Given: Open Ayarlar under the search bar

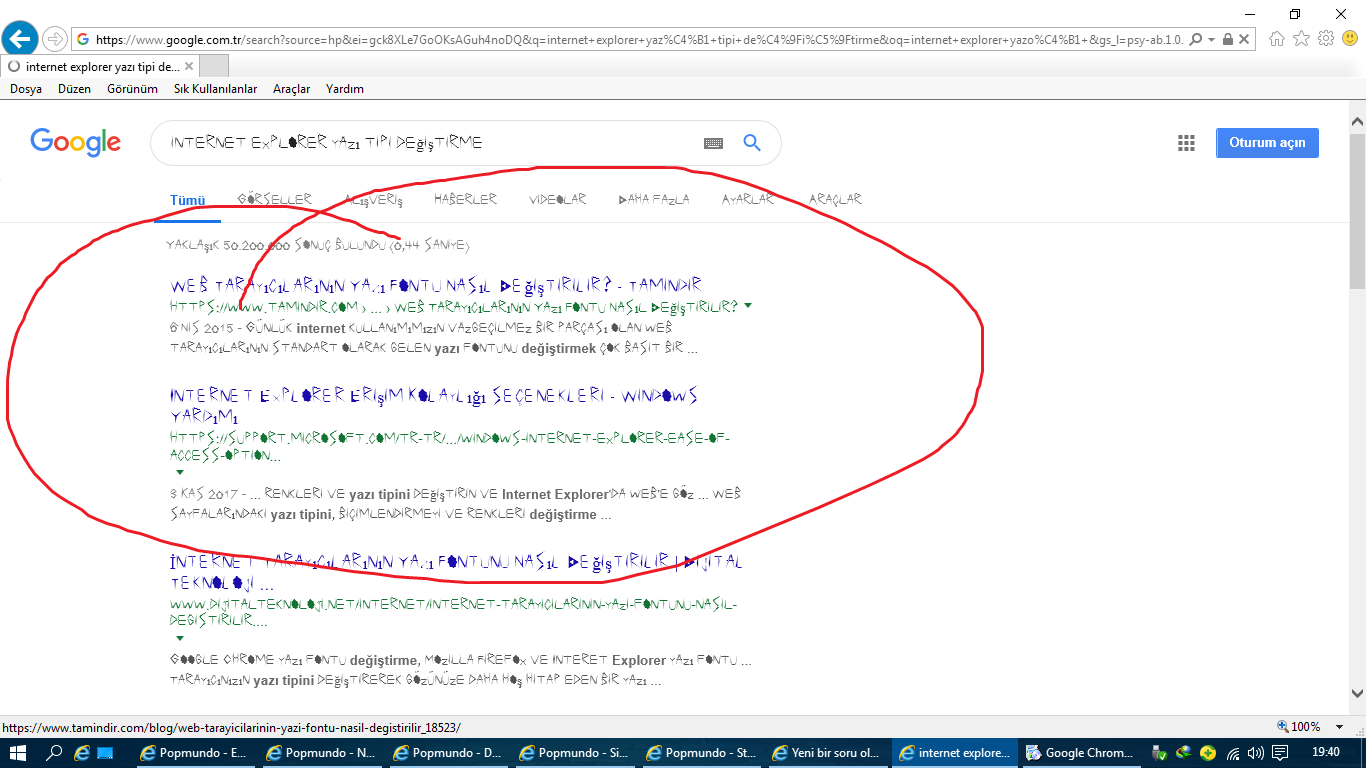Looking at the screenshot, I should pos(748,200).
